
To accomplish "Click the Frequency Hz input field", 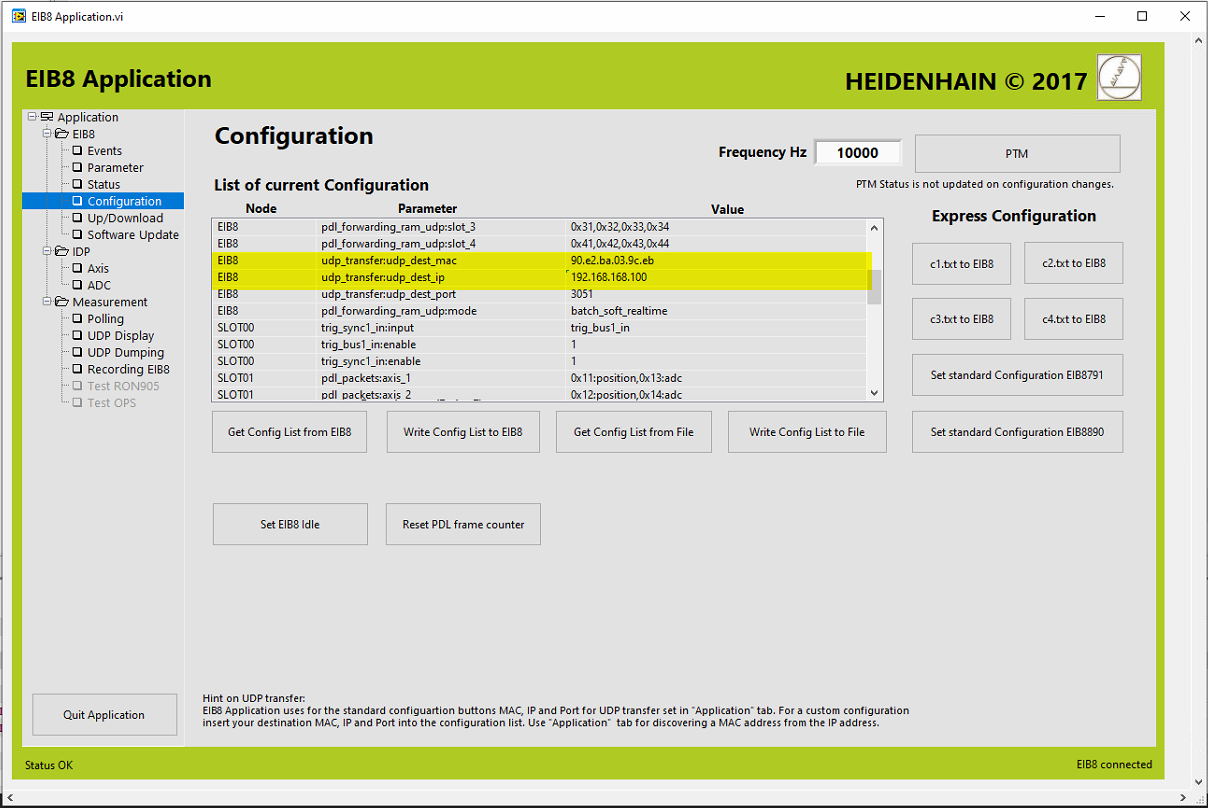I will 858,153.
